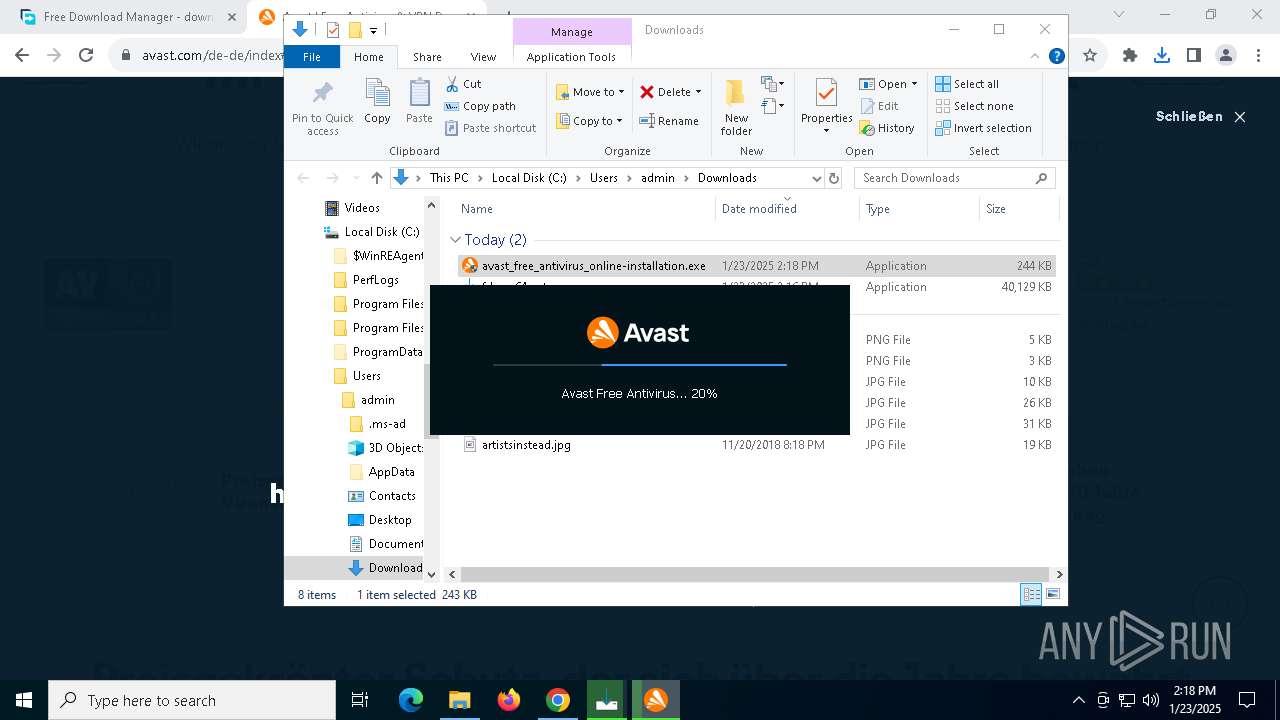Viewport: 1280px width, 720px height.
Task: Open the Application Tools tab
Action: (571, 57)
